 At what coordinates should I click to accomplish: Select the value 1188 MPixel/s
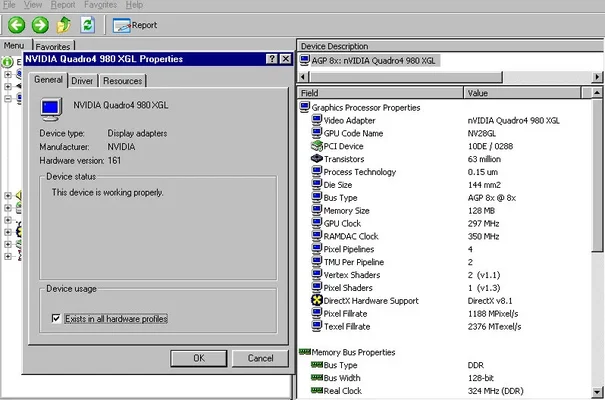[x=493, y=314]
